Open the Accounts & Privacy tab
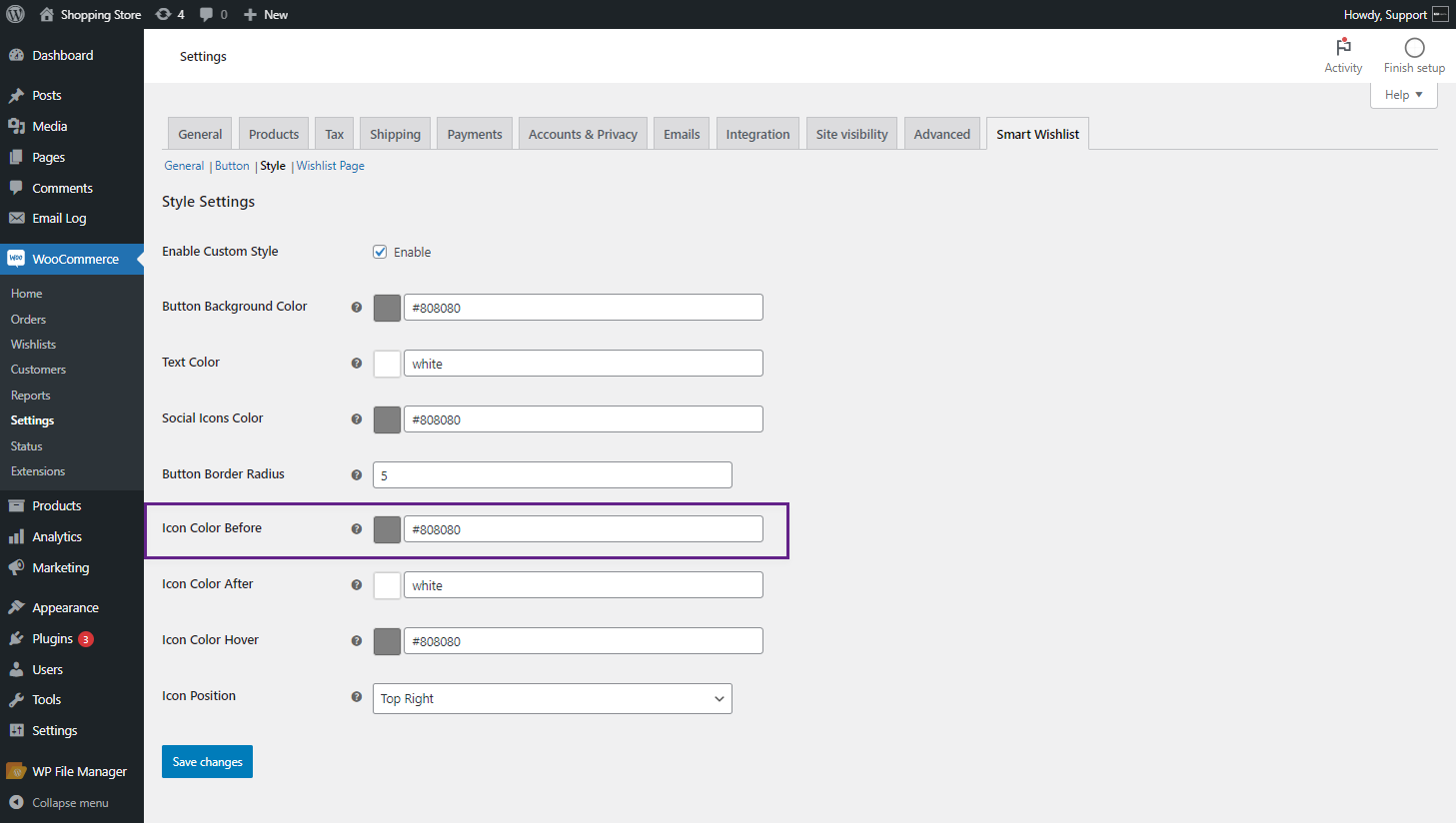Viewport: 1456px width, 823px height. point(583,134)
